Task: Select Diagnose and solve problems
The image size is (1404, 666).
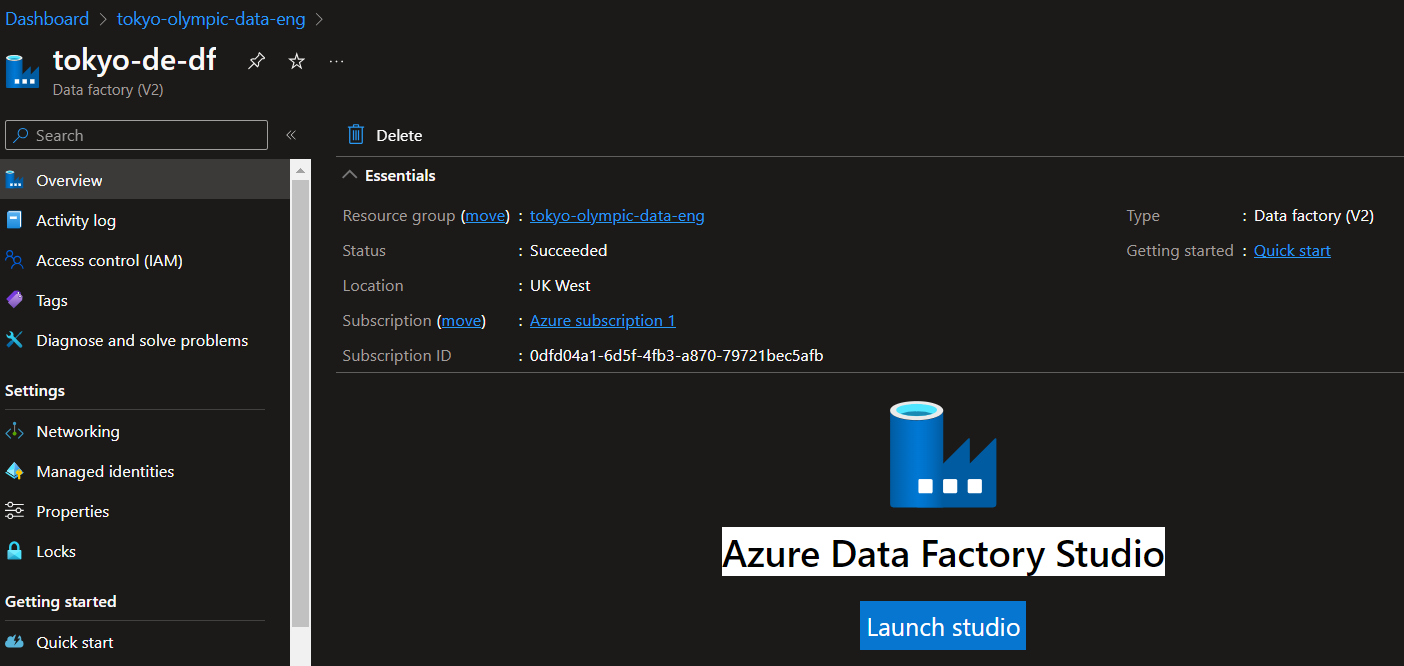Action: [142, 340]
